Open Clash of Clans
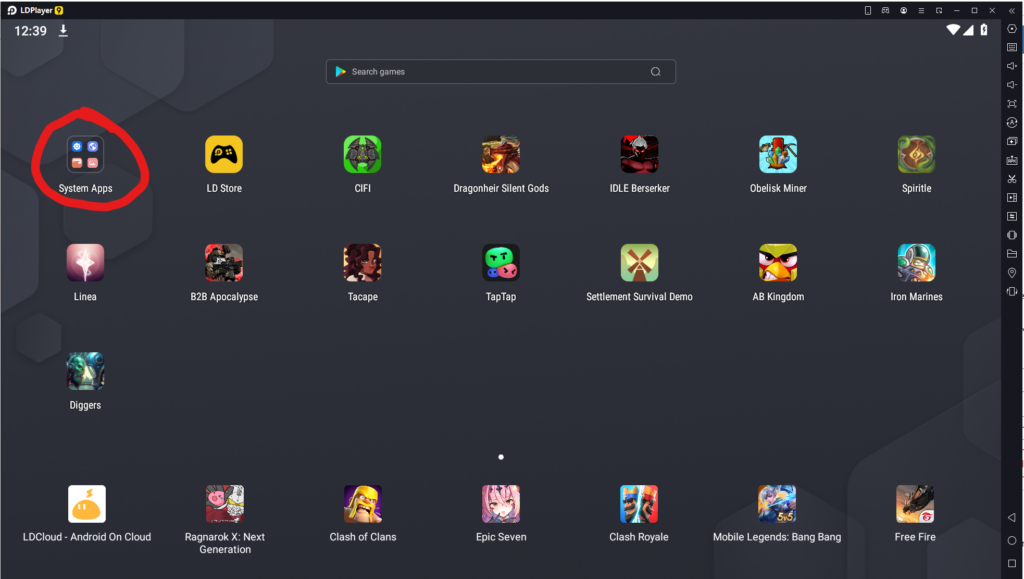This screenshot has width=1024, height=579. [362, 504]
